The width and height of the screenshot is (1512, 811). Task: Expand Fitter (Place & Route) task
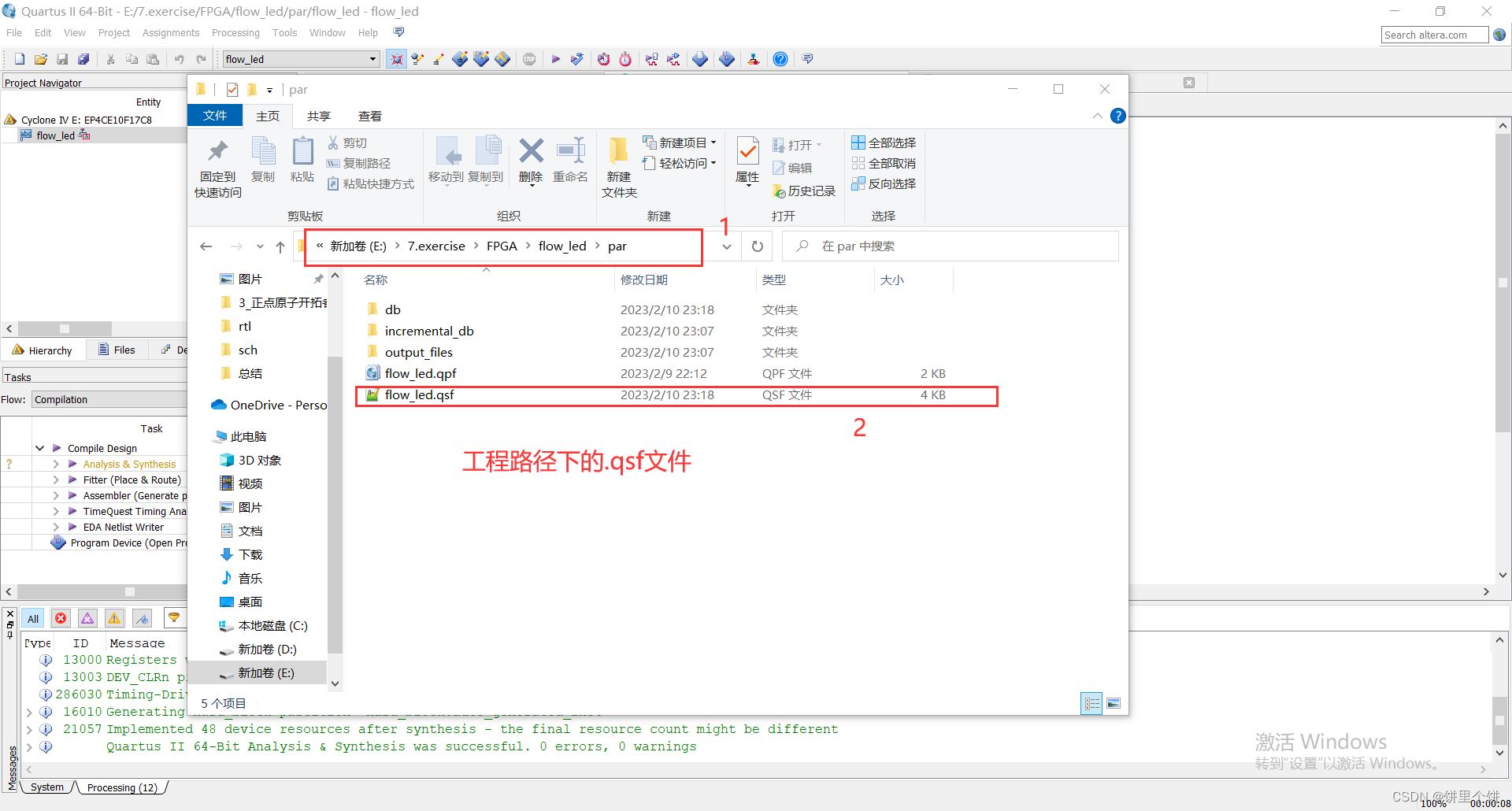click(x=55, y=480)
